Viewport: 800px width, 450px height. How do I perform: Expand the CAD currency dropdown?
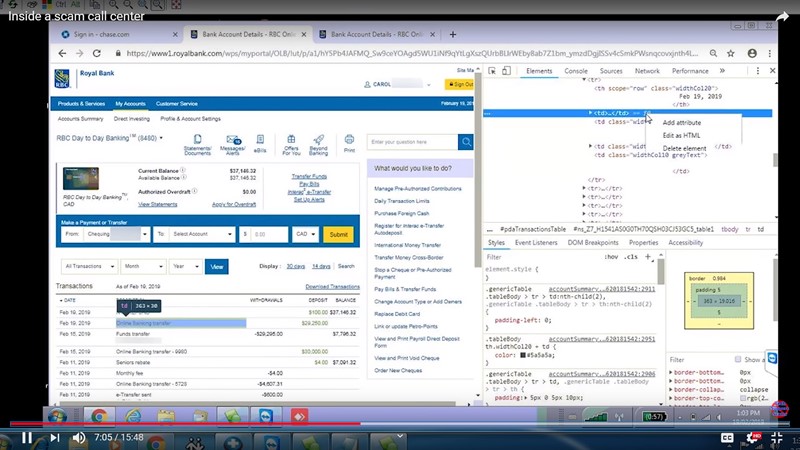point(305,234)
